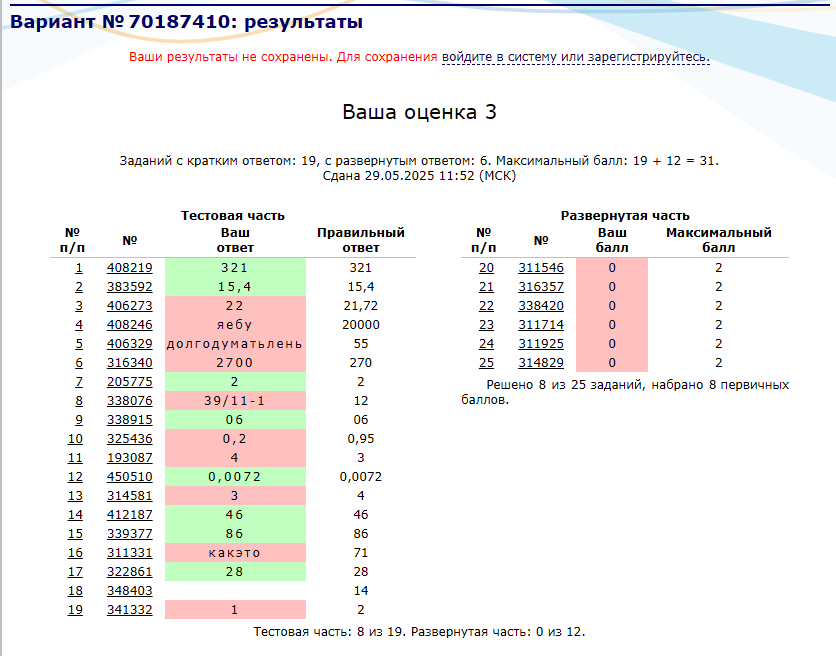Open task link 338915

click(x=130, y=420)
